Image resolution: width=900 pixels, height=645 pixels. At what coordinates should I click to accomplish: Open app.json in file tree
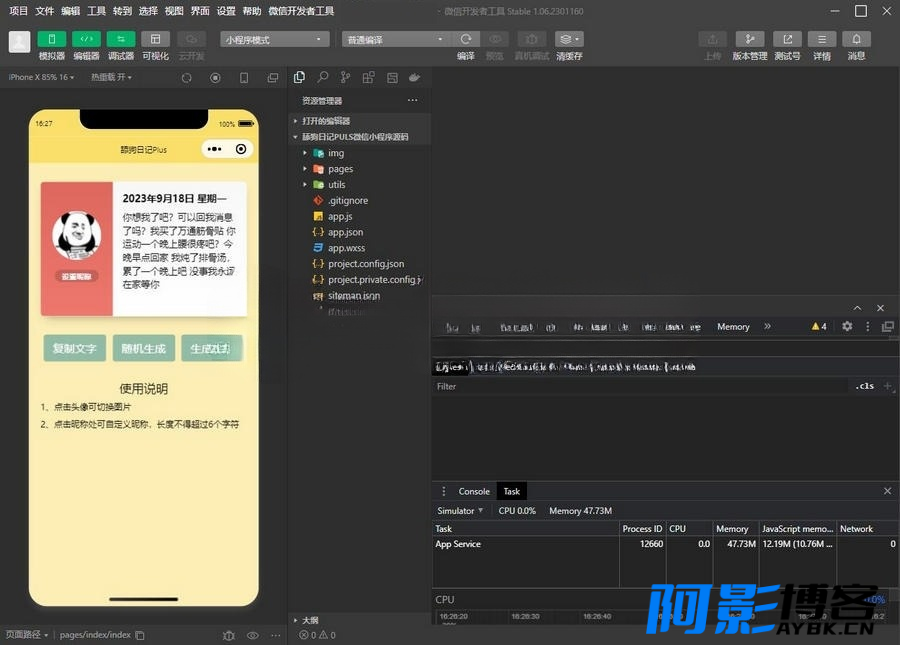(345, 232)
